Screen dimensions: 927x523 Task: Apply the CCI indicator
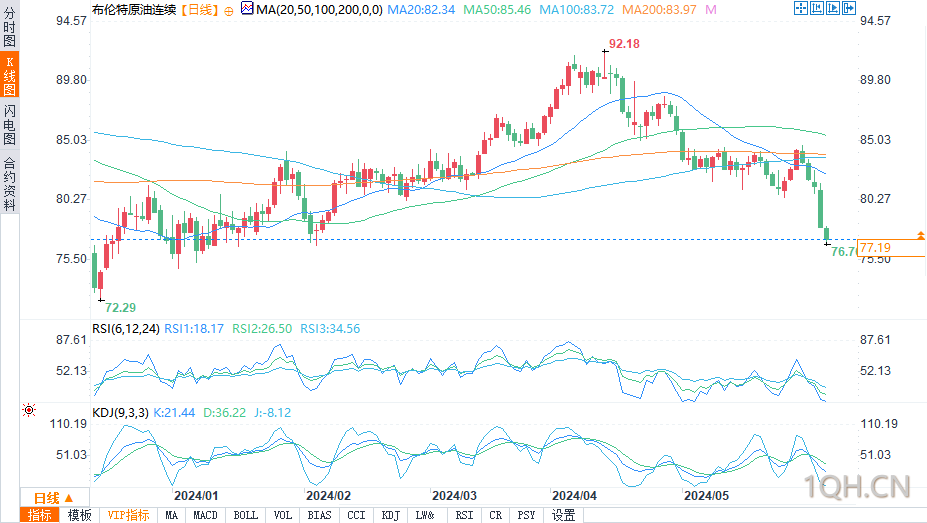(x=356, y=515)
